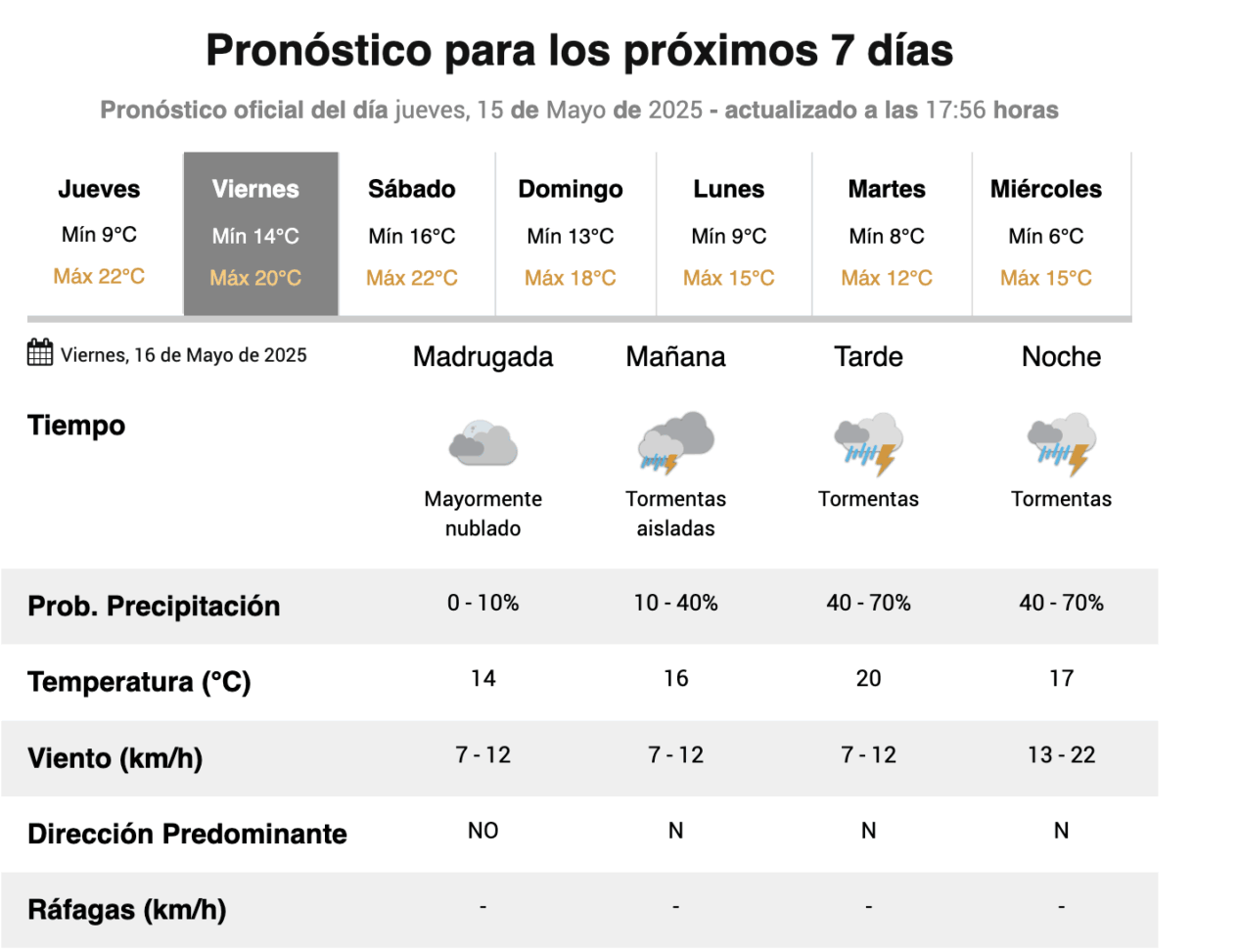Click the Tarde thunderstorm weather icon

[x=868, y=443]
